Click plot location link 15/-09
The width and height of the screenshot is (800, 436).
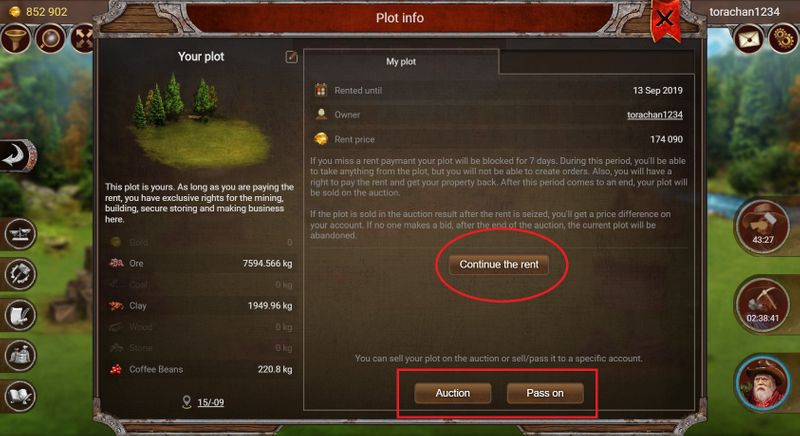(211, 402)
